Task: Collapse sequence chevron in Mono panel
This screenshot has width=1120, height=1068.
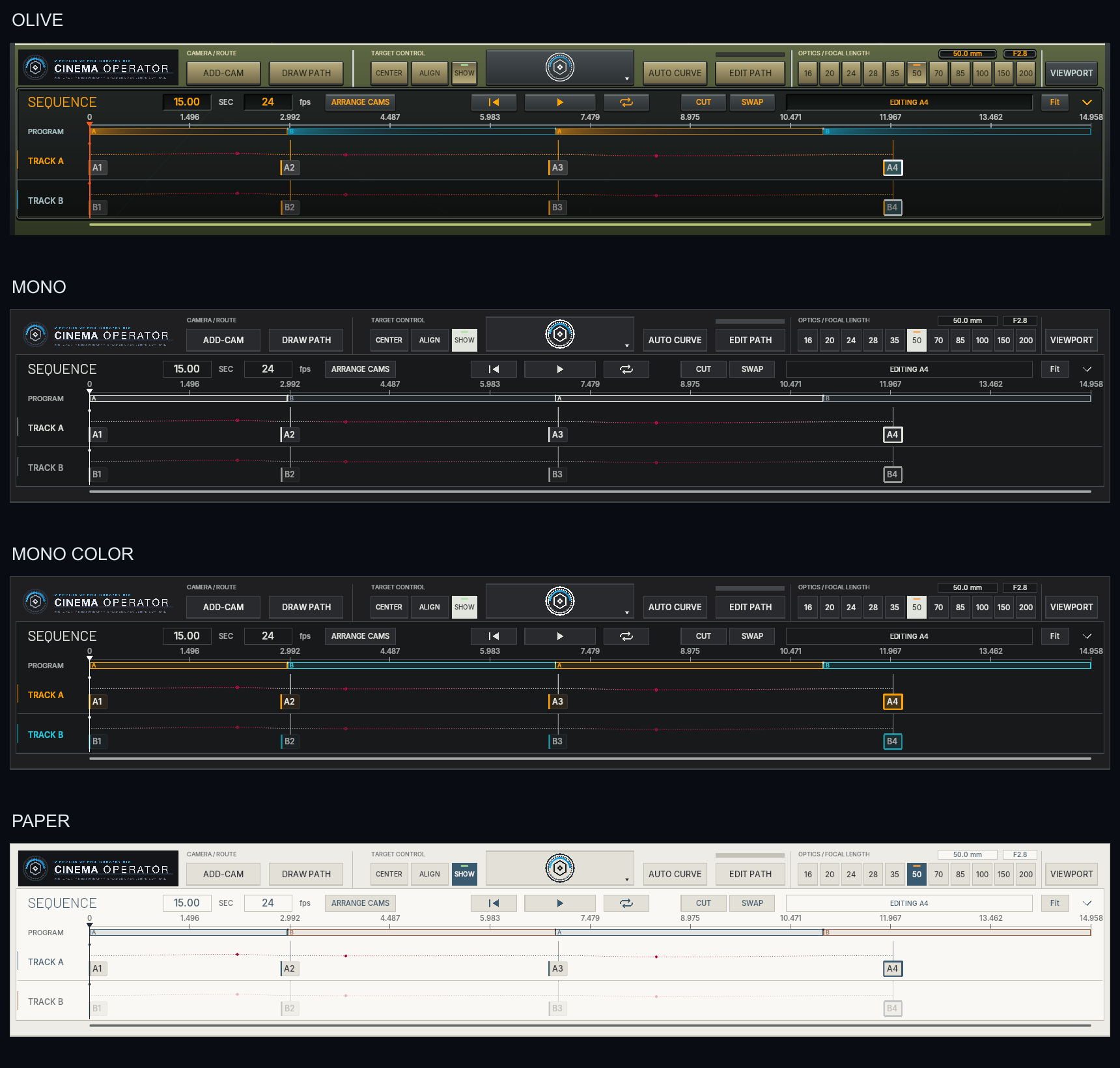Action: pyautogui.click(x=1087, y=369)
